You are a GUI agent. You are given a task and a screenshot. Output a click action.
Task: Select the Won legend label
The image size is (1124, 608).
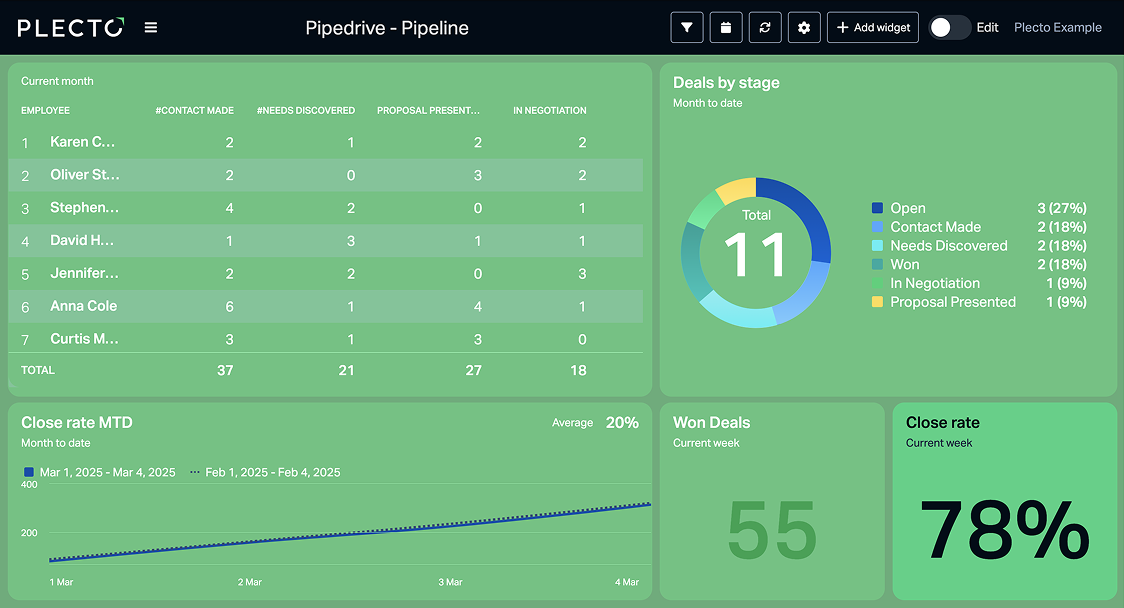coord(905,264)
